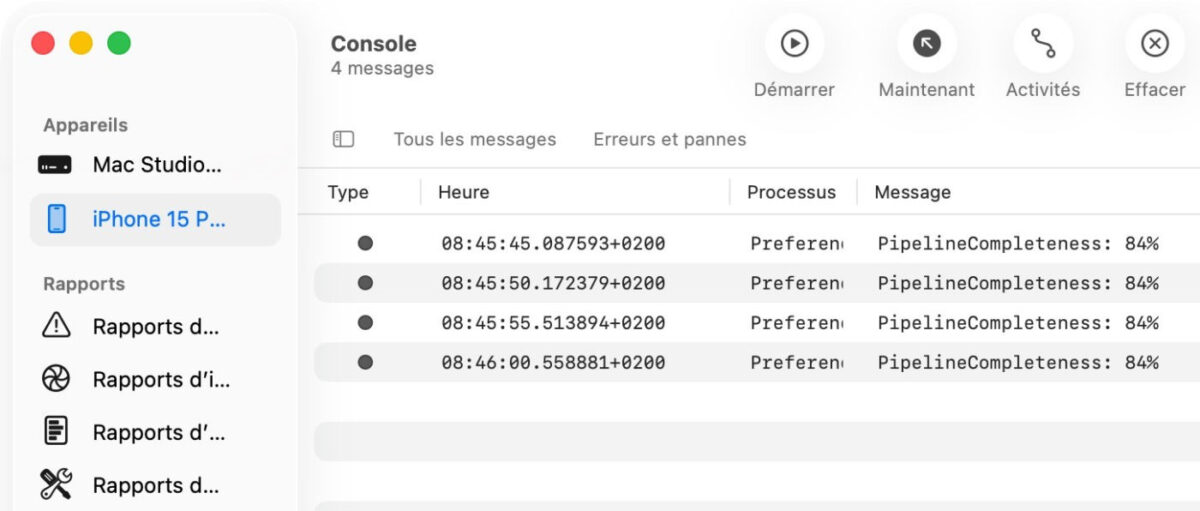Select iPhone 15 P... device
This screenshot has height=511, width=1200.
159,219
